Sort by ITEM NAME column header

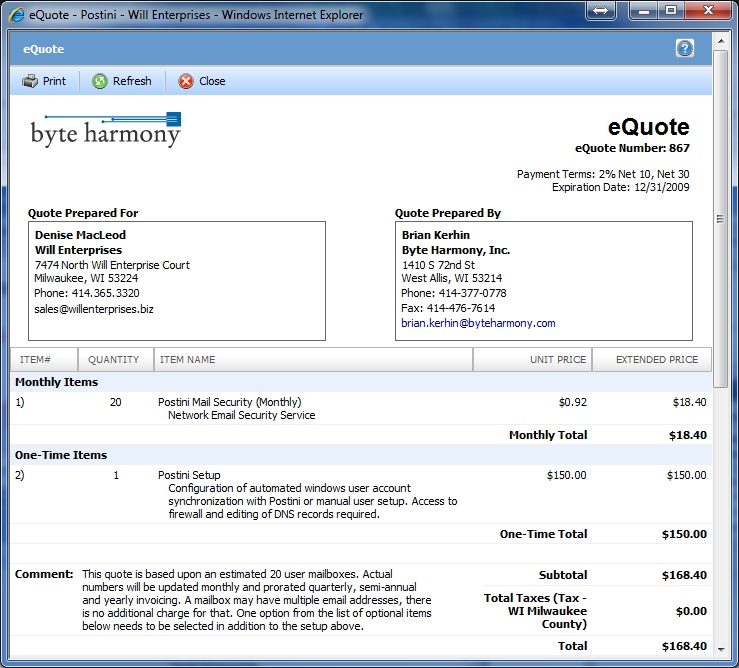pos(313,359)
